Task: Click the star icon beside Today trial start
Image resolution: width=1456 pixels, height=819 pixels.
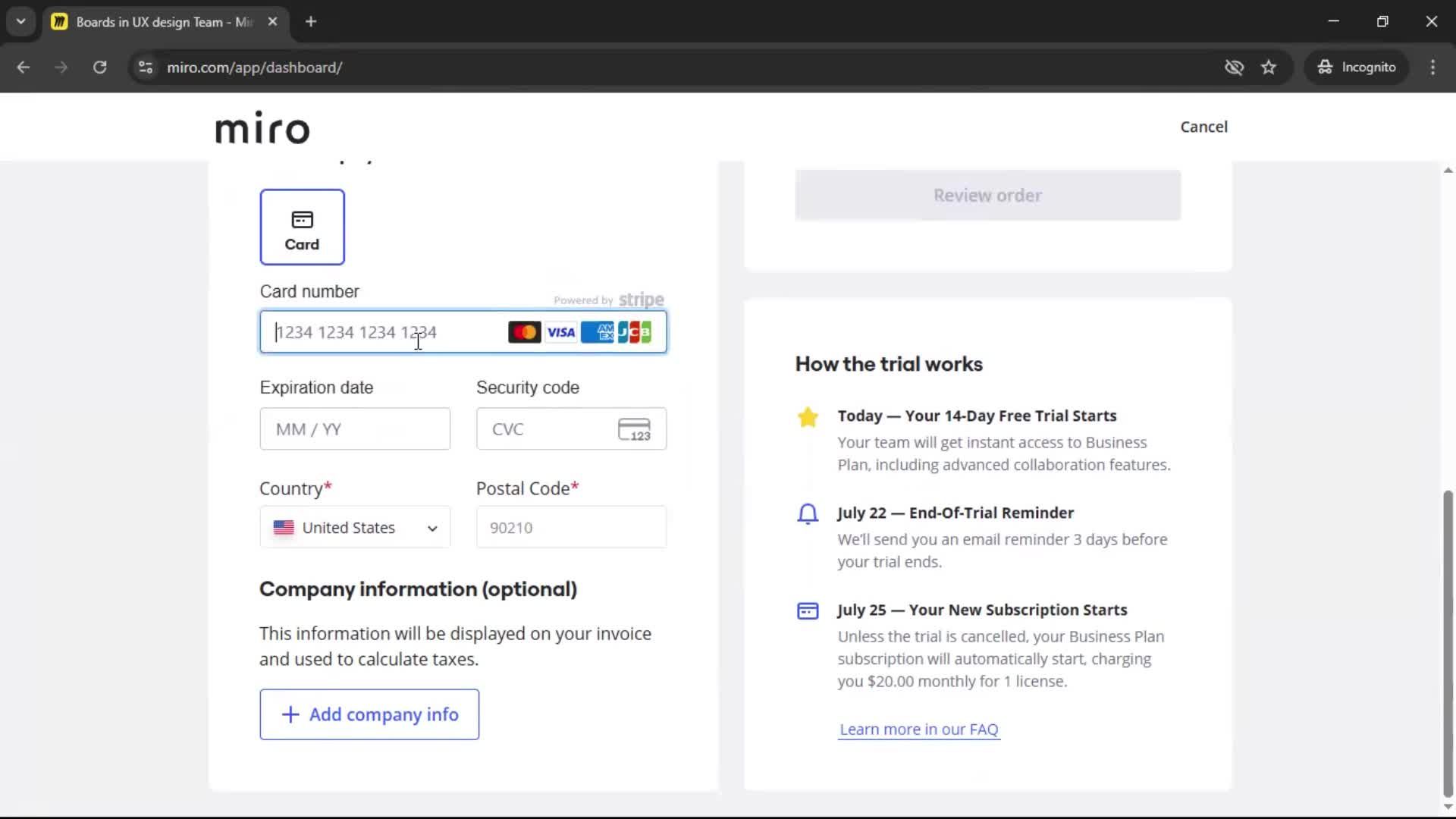Action: (x=808, y=417)
